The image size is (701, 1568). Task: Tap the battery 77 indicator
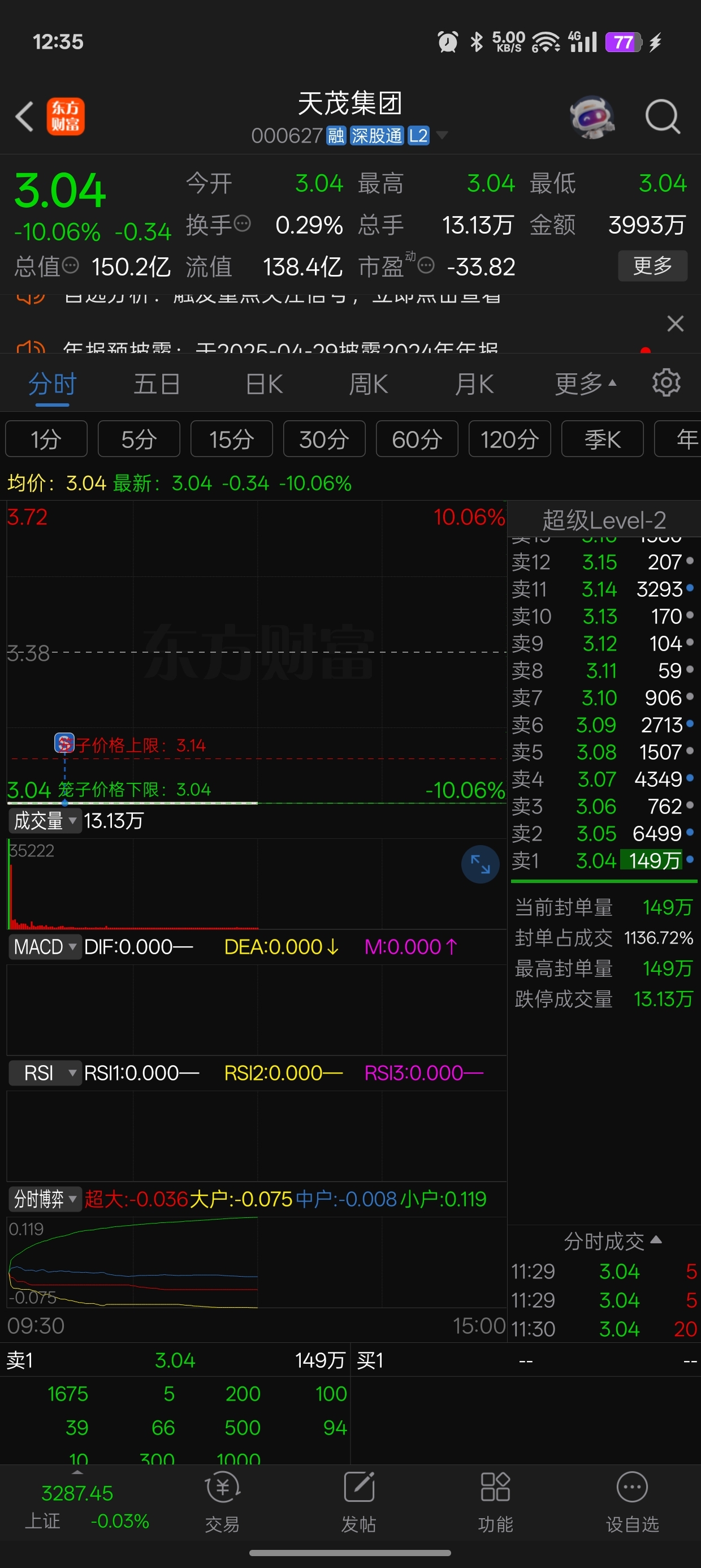(623, 42)
